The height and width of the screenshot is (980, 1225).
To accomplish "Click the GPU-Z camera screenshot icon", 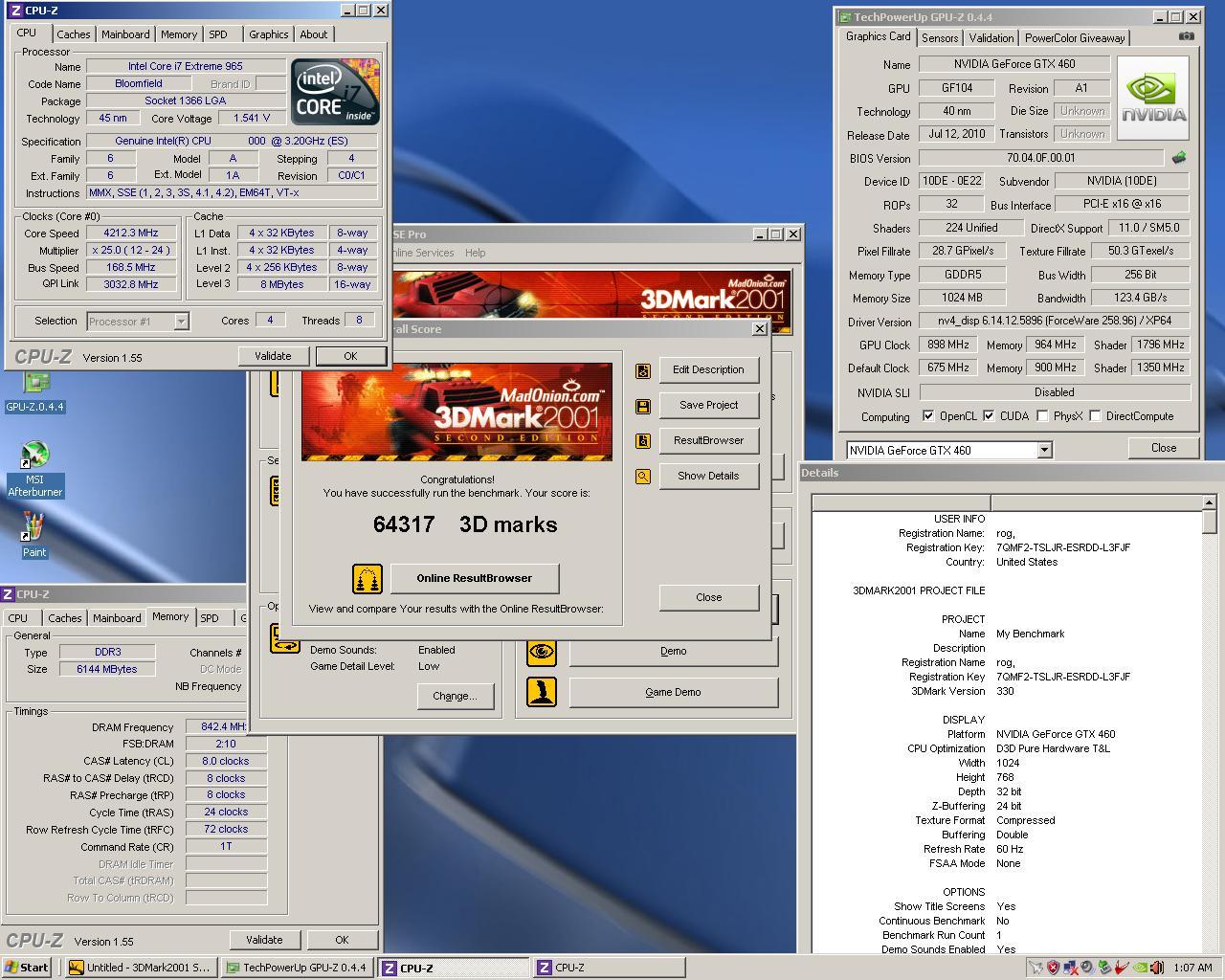I will 1186,36.
